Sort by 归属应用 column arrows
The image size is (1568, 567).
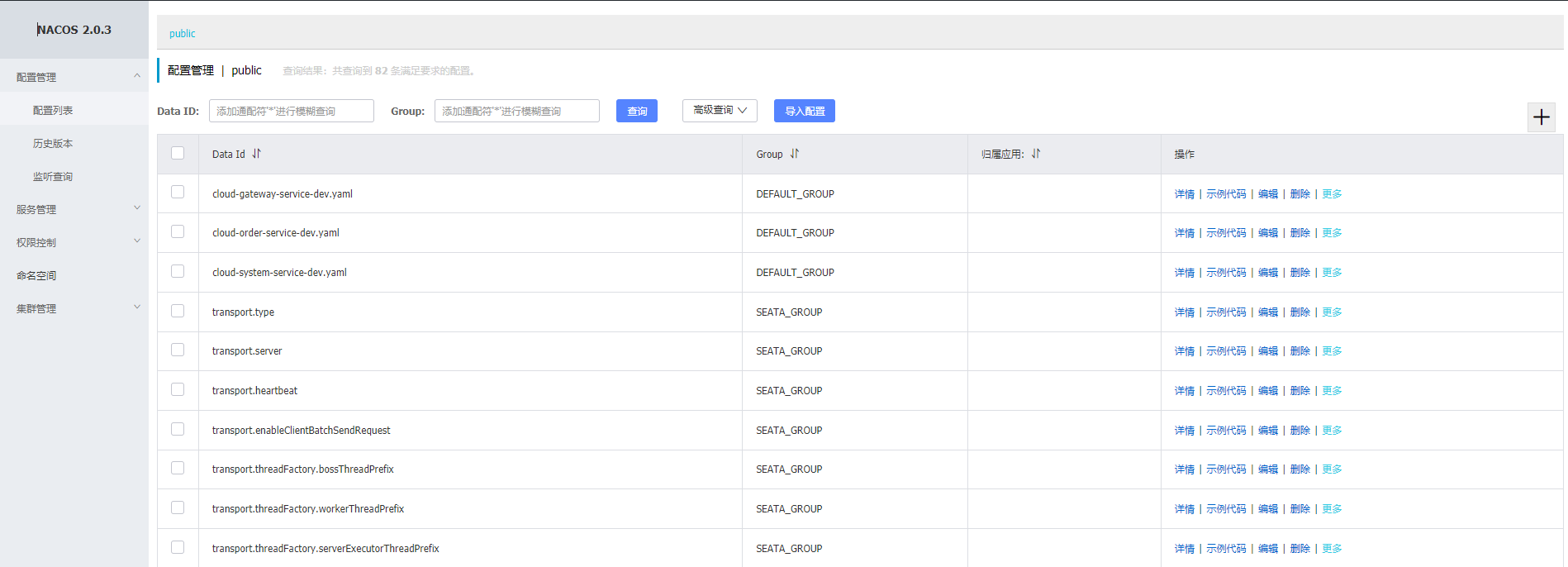[x=1036, y=154]
